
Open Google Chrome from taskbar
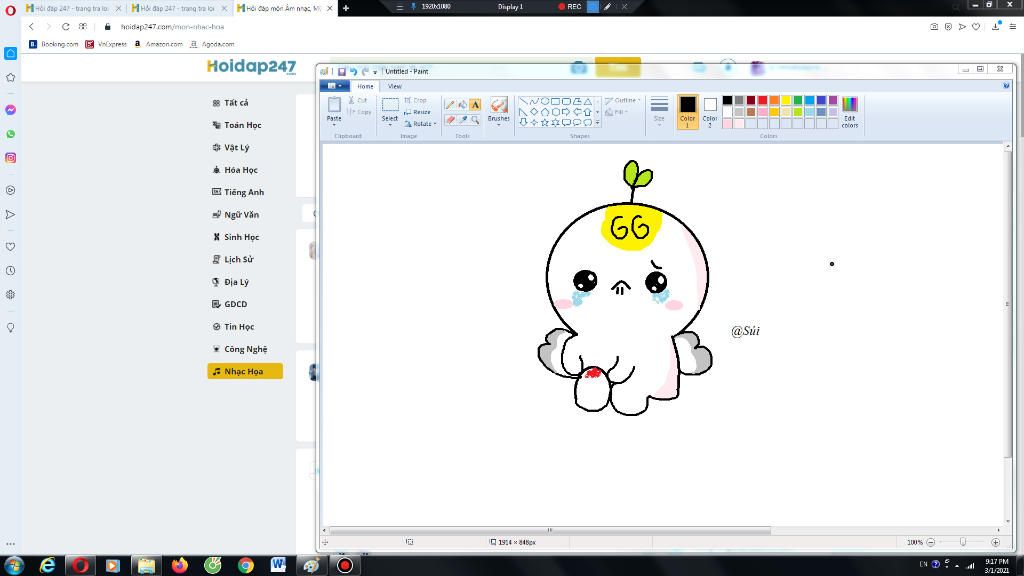coord(246,565)
